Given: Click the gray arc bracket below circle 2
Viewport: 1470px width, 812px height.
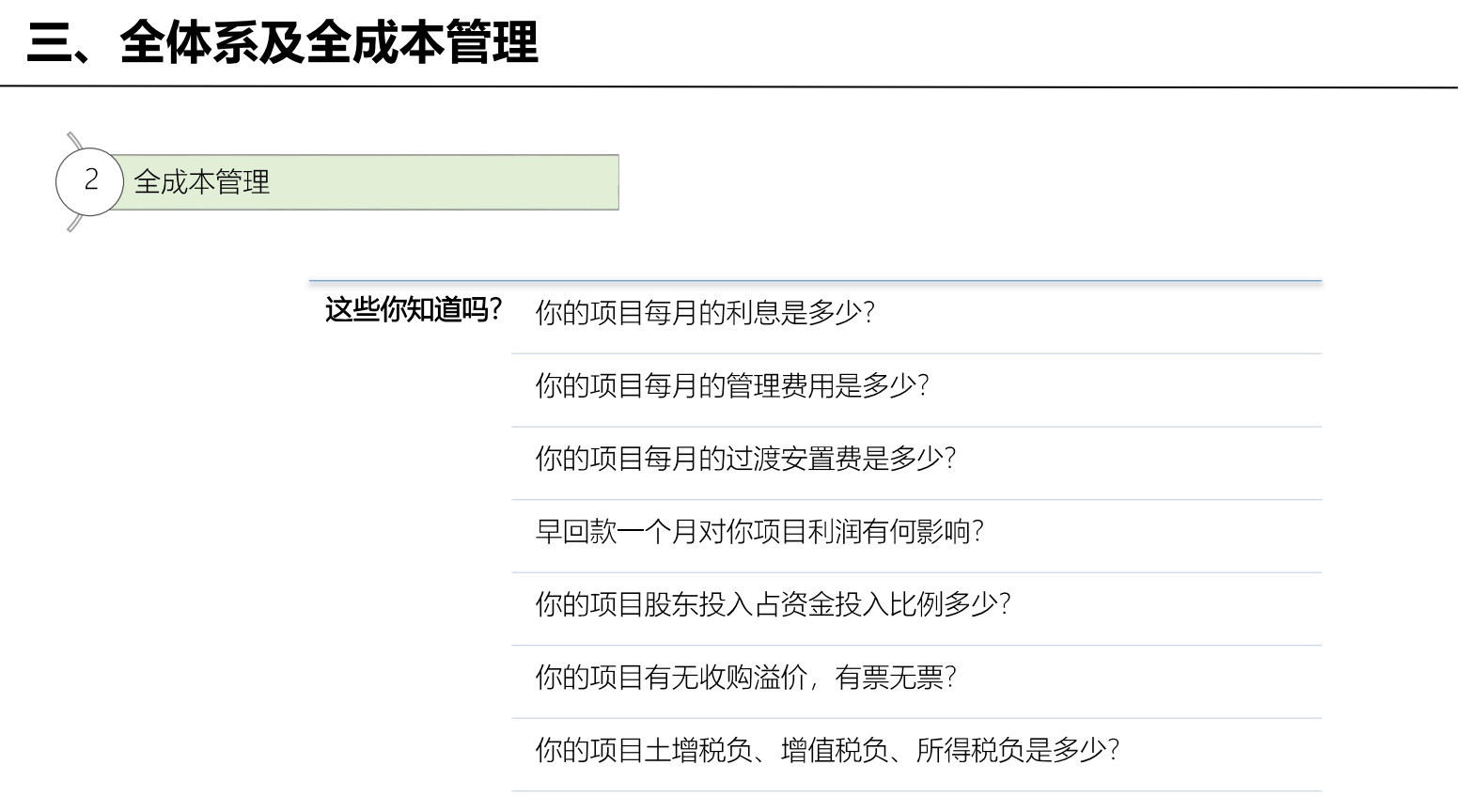Looking at the screenshot, I should coord(75,223).
